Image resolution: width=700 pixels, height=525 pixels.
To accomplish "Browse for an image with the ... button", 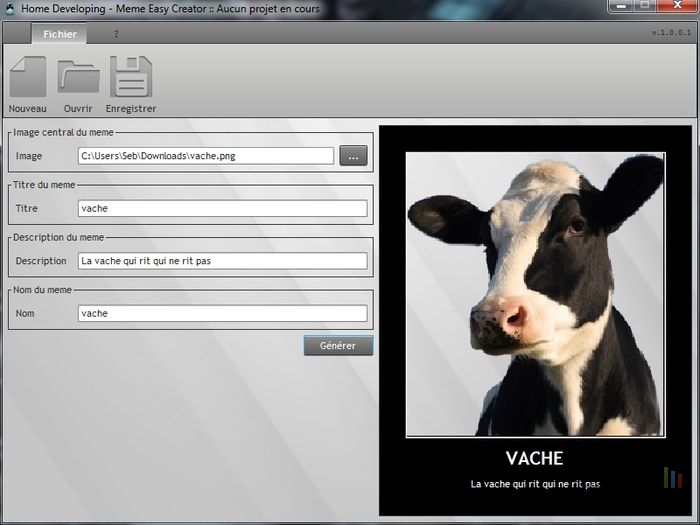I will point(353,156).
